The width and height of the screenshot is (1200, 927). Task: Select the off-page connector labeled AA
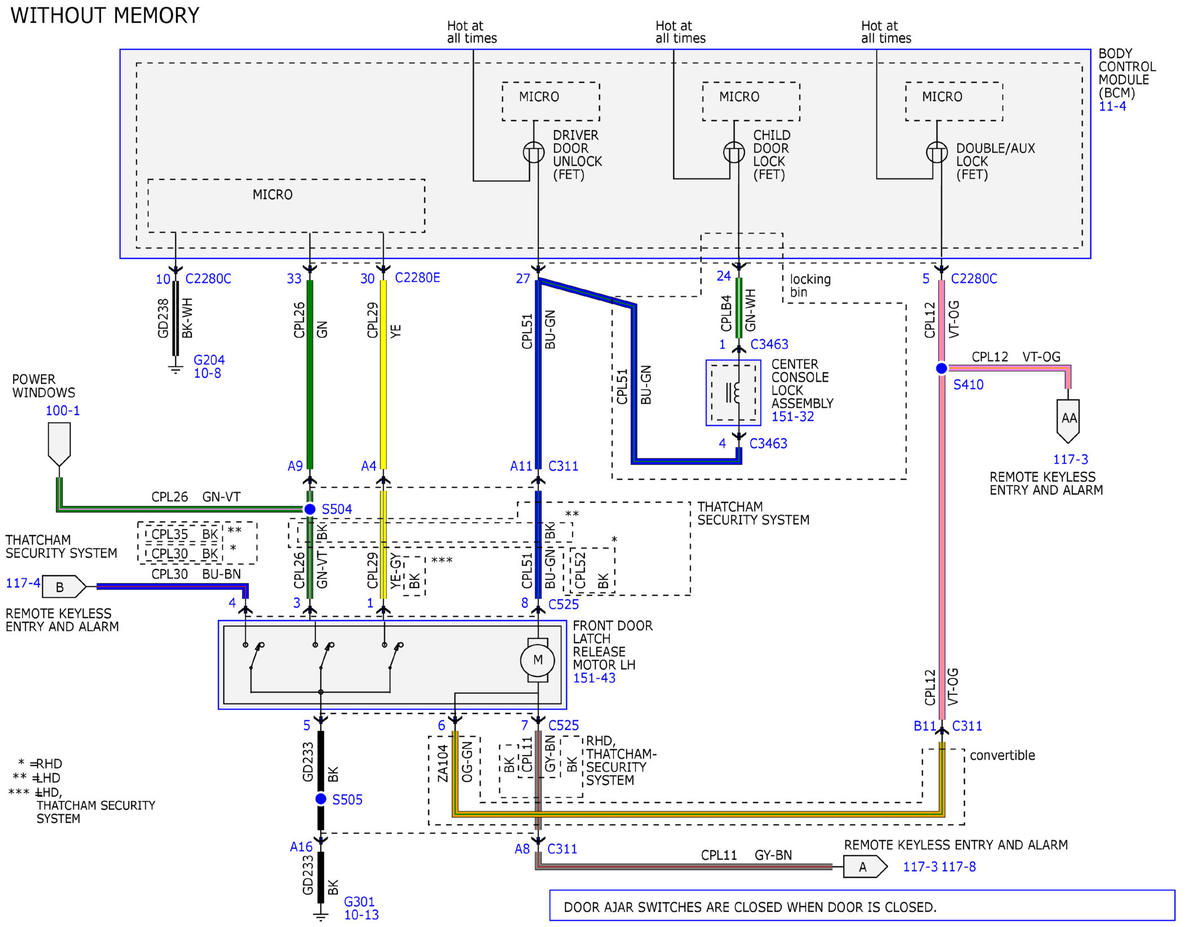[1069, 420]
